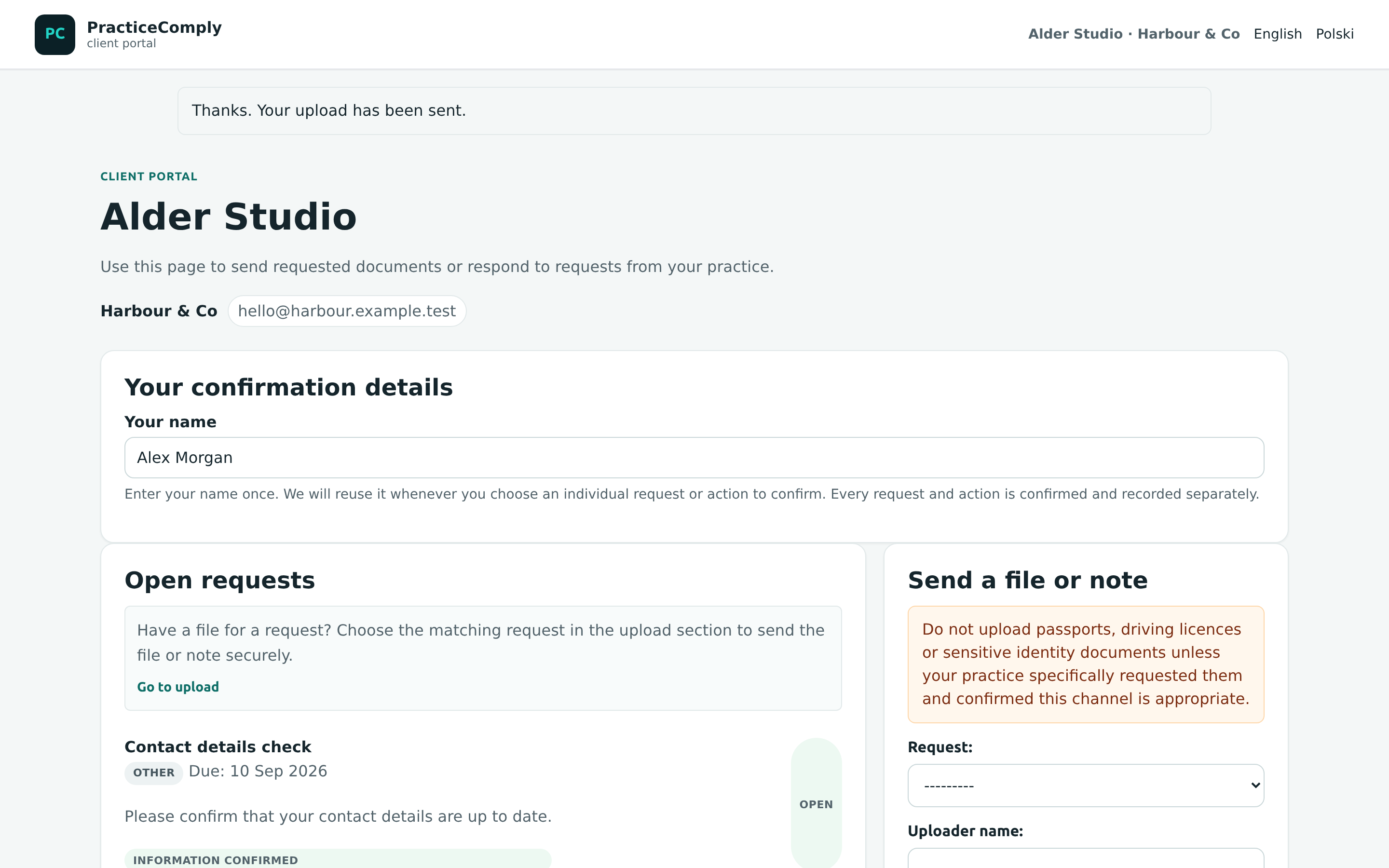Click the Due: 10 Sep 2026 text
The width and height of the screenshot is (1389, 868).
tap(258, 771)
